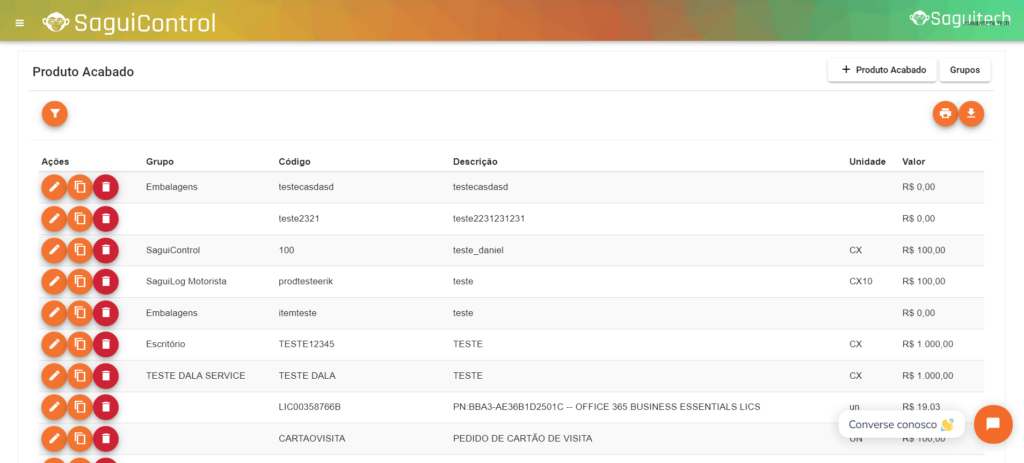This screenshot has height=463, width=1024.
Task: Click the orange filter funnel icon
Action: 55,114
